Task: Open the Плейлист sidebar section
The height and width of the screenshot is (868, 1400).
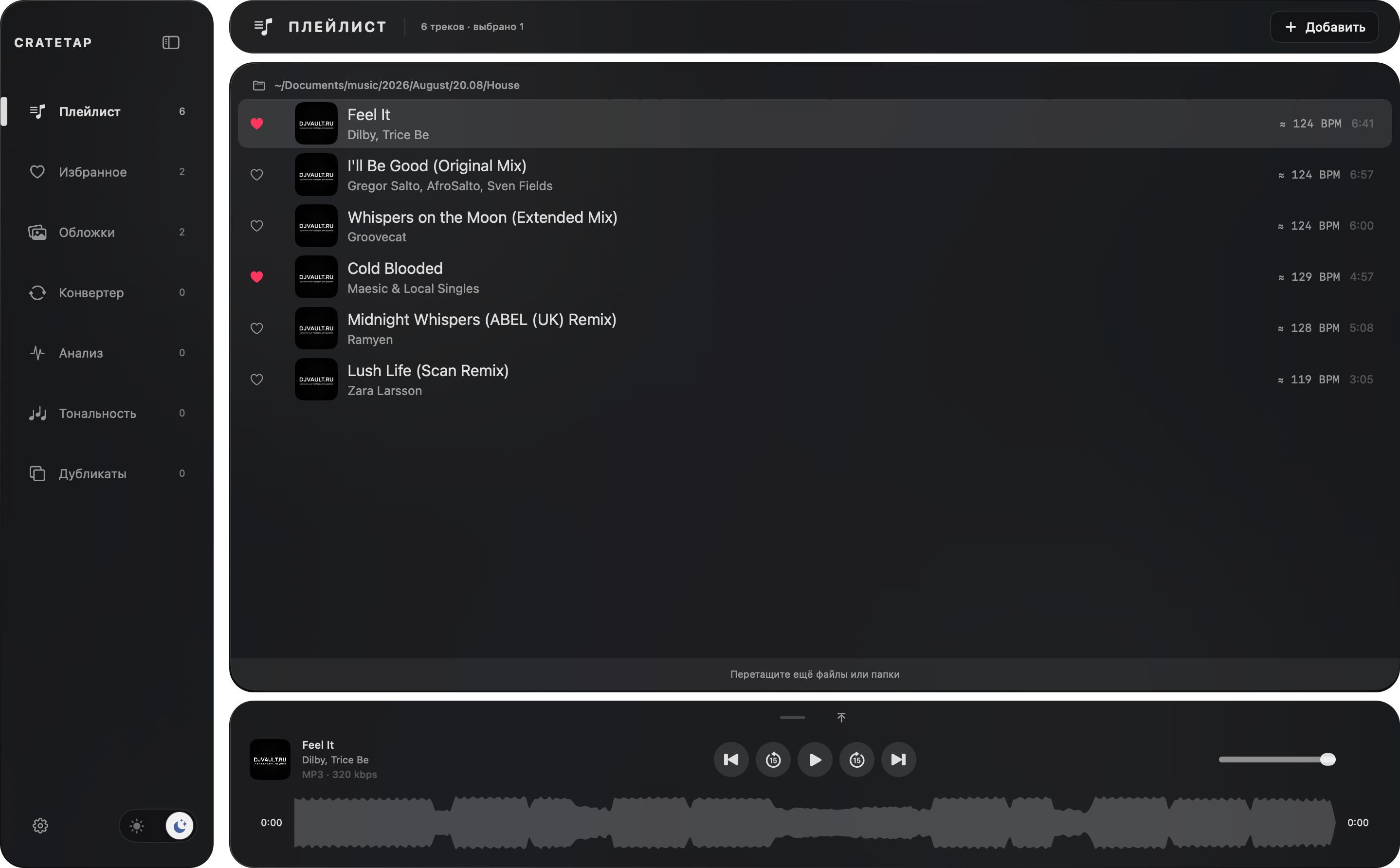Action: pyautogui.click(x=107, y=111)
